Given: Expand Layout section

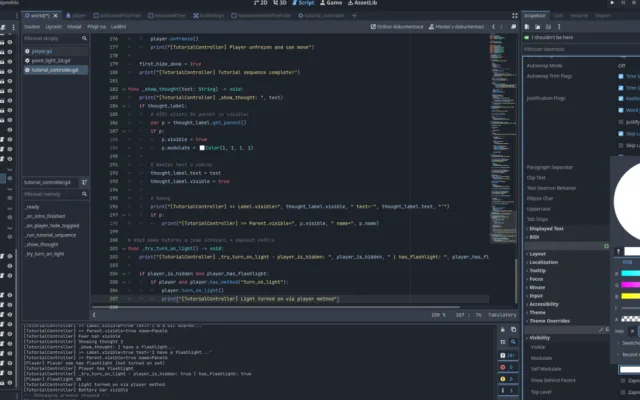Looking at the screenshot, I should tap(536, 254).
